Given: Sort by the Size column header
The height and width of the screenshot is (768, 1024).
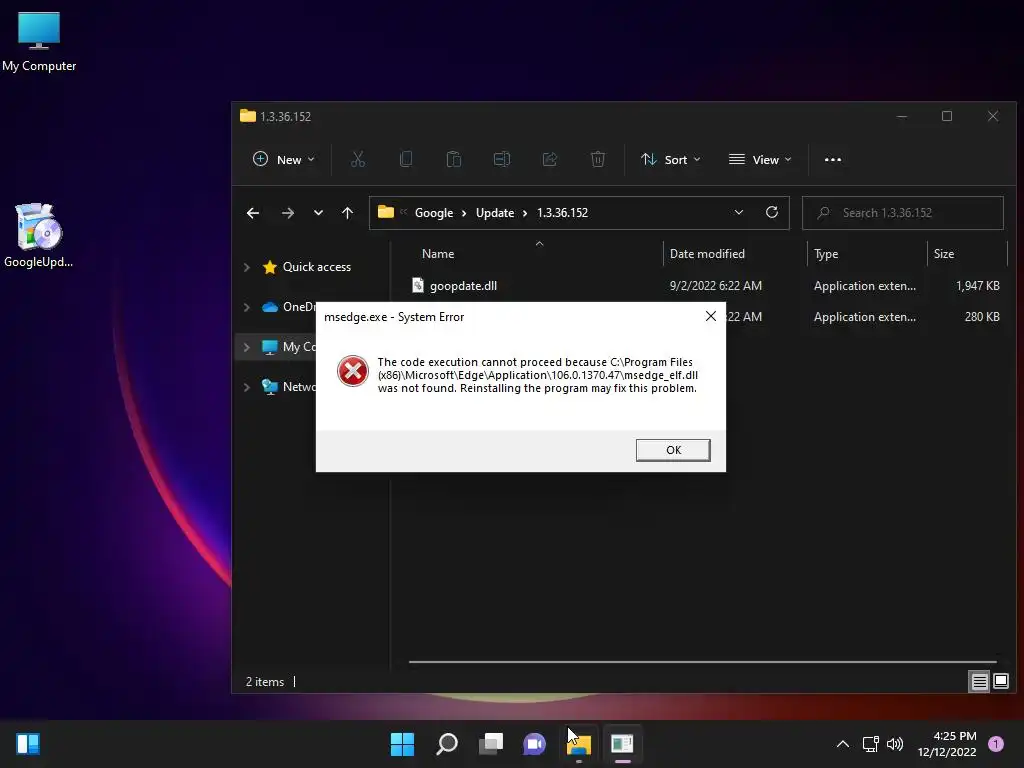Looking at the screenshot, I should pyautogui.click(x=944, y=253).
